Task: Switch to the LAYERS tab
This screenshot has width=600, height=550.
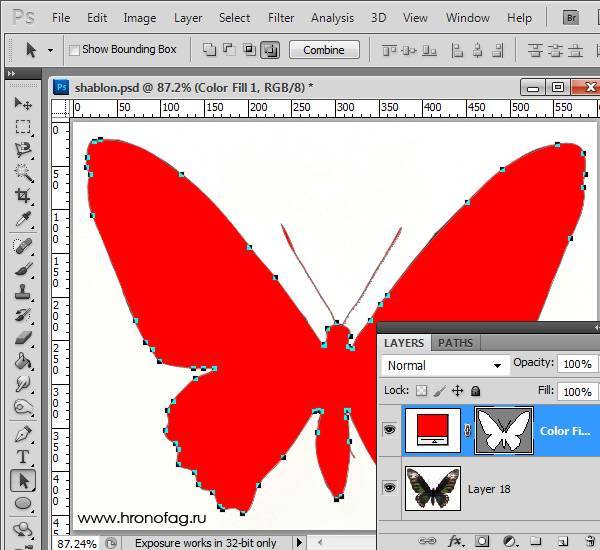Action: [x=404, y=343]
